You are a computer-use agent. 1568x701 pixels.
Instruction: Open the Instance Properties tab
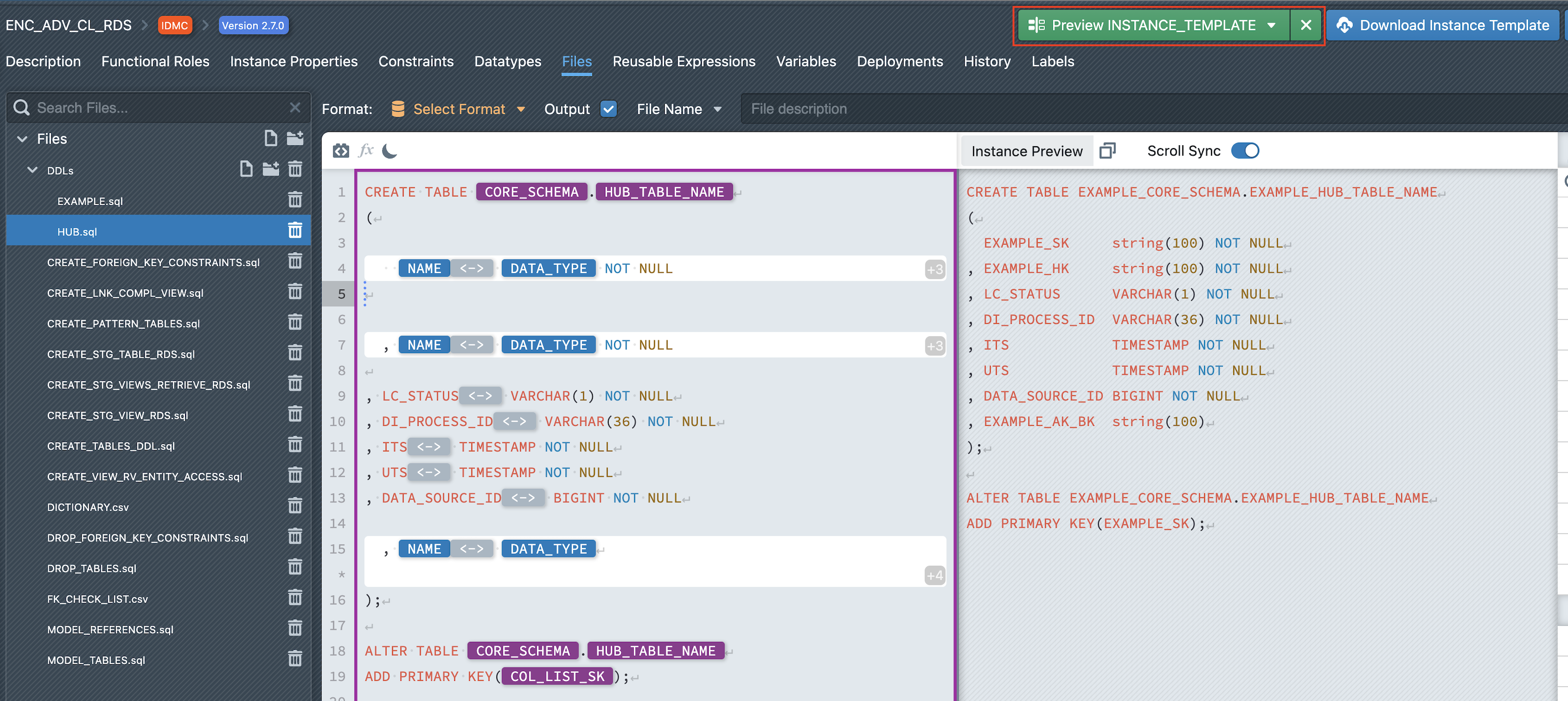coord(294,62)
